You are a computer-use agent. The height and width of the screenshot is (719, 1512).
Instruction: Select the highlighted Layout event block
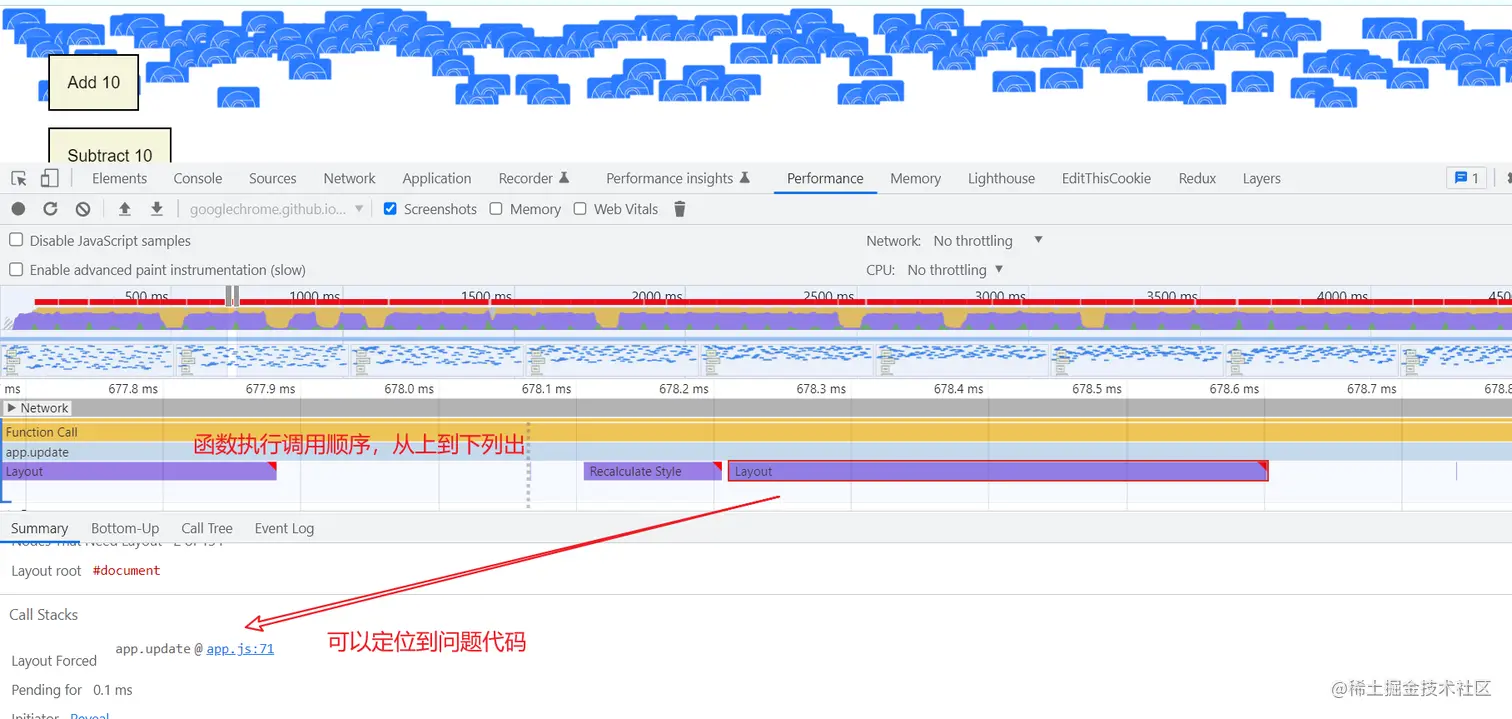point(998,471)
